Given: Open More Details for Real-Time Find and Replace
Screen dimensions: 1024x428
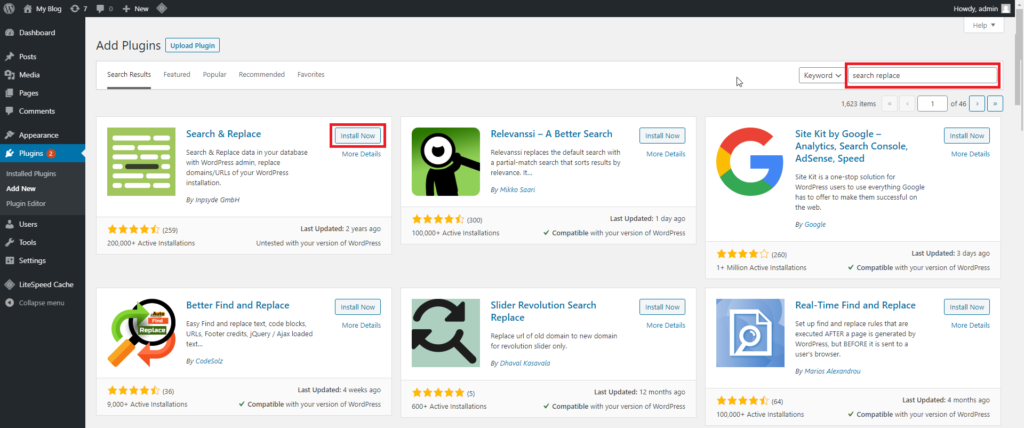Looking at the screenshot, I should tap(970, 325).
